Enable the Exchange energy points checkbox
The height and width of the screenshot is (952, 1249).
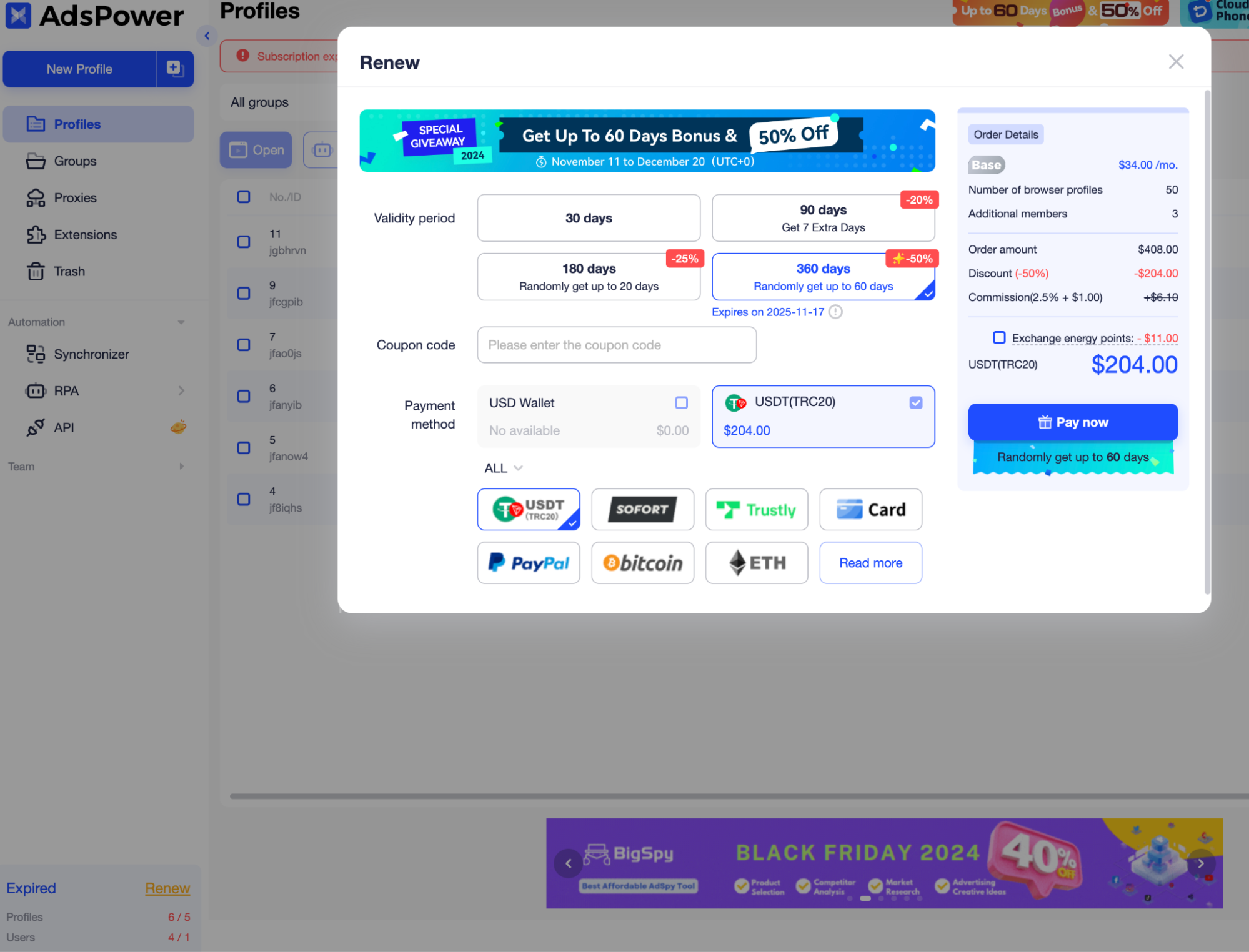(x=999, y=338)
